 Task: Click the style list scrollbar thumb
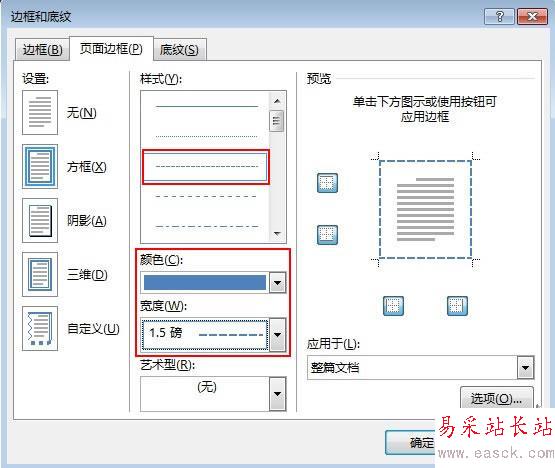pyautogui.click(x=277, y=121)
